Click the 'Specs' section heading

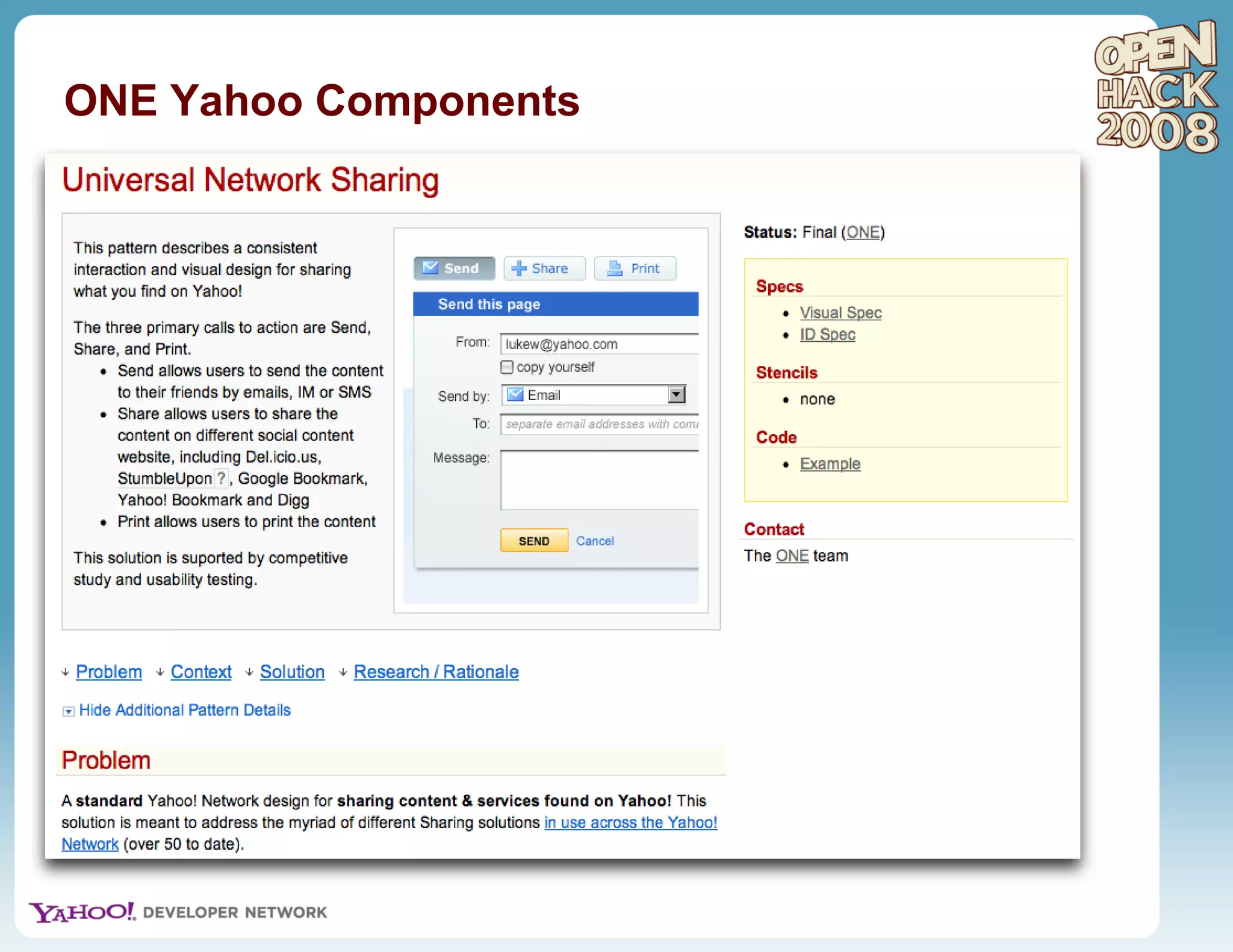[x=780, y=286]
